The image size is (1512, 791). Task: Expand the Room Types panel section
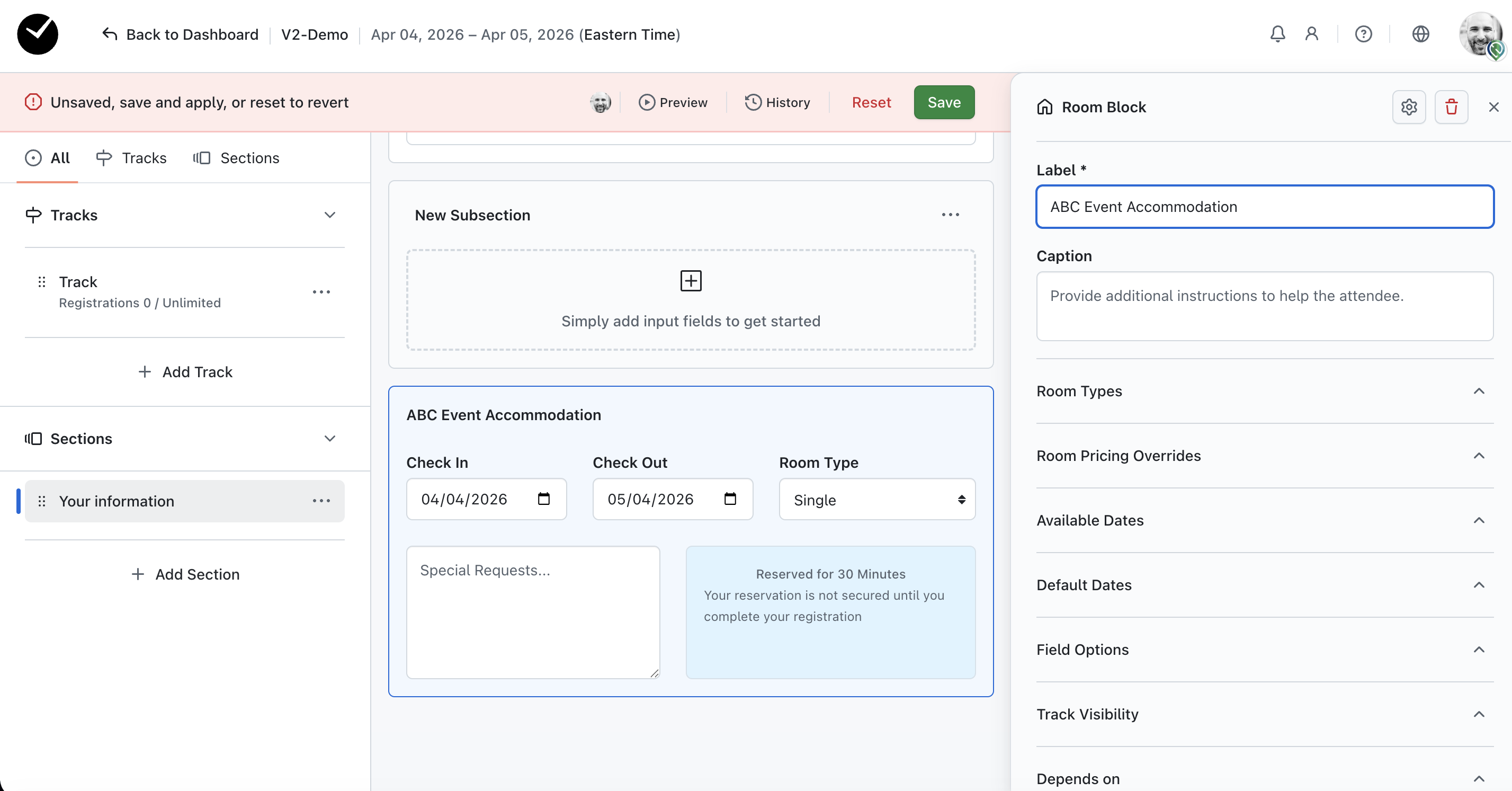1479,391
